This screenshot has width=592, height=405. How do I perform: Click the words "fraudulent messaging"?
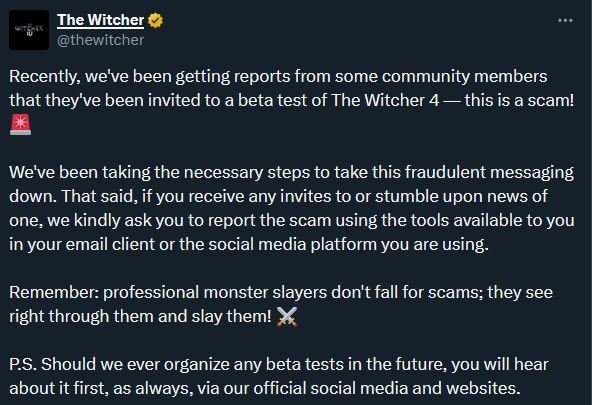tap(489, 172)
